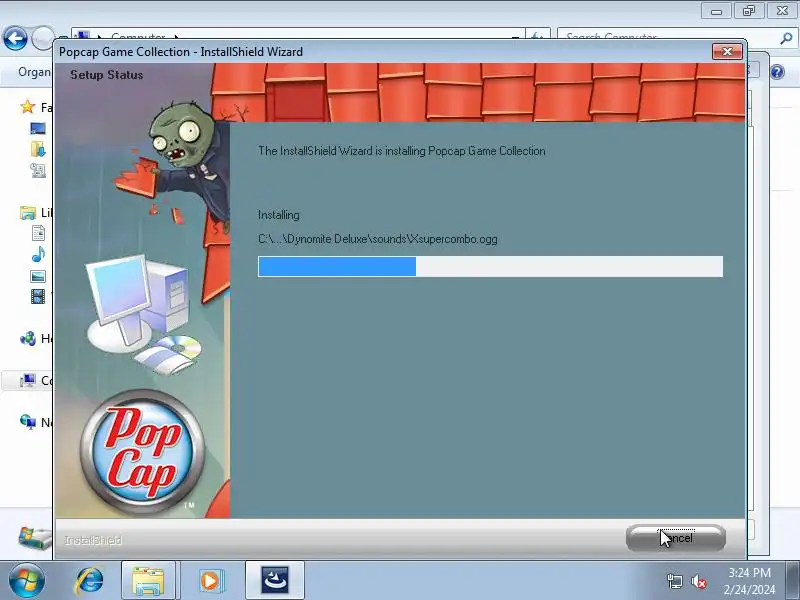This screenshot has width=800, height=600.
Task: Go back in the Explorer window
Action: pos(15,38)
